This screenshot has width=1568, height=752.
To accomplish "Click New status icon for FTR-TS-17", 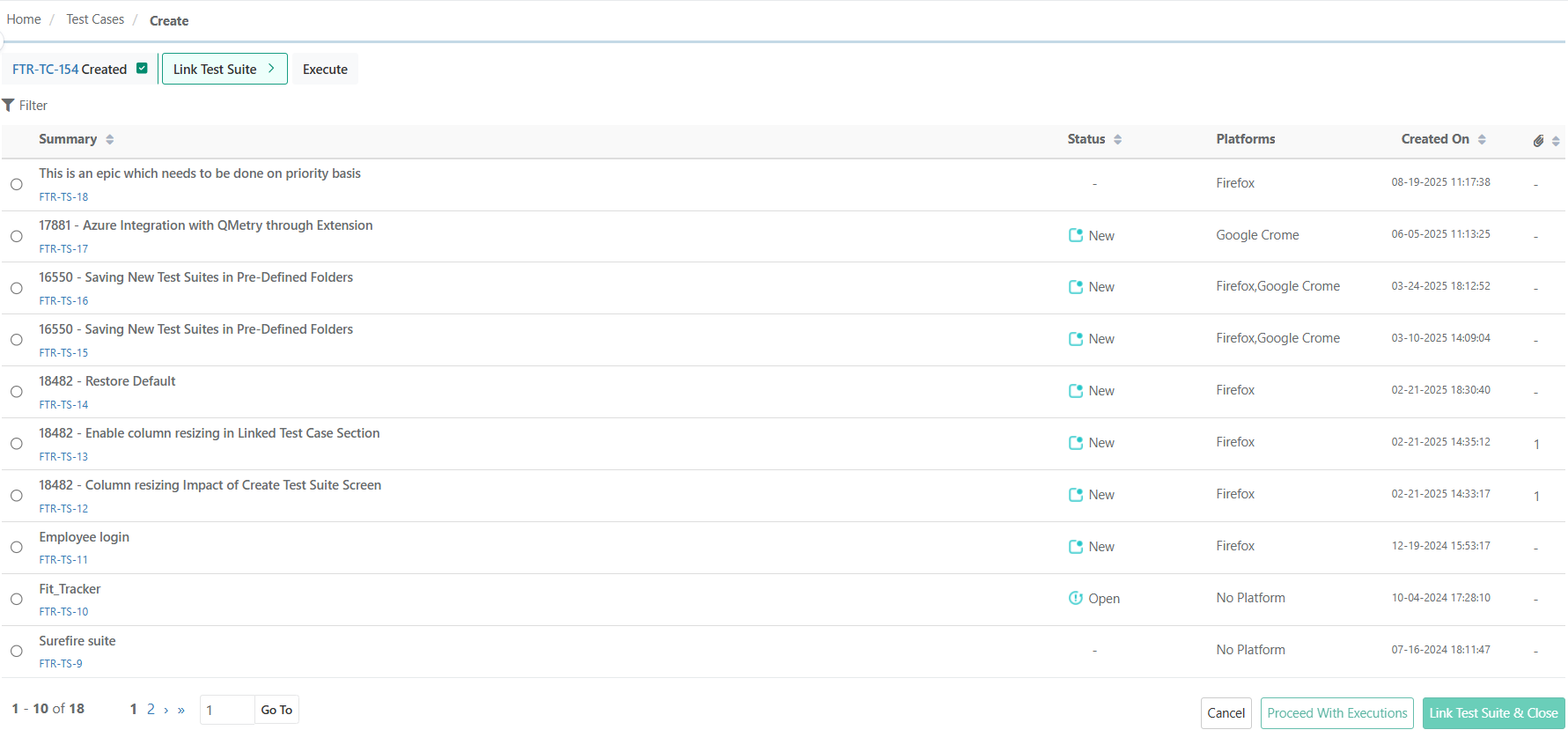I will (1075, 235).
